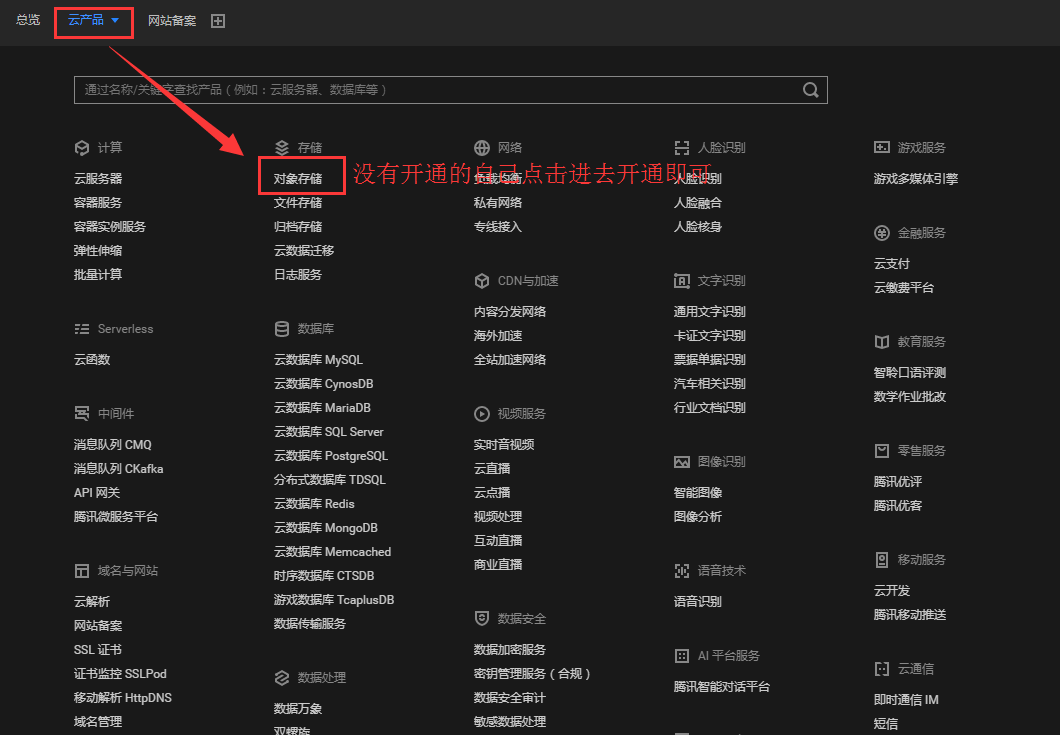This screenshot has height=735, width=1060.
Task: Click the 存储 category layers icon
Action: 282,147
